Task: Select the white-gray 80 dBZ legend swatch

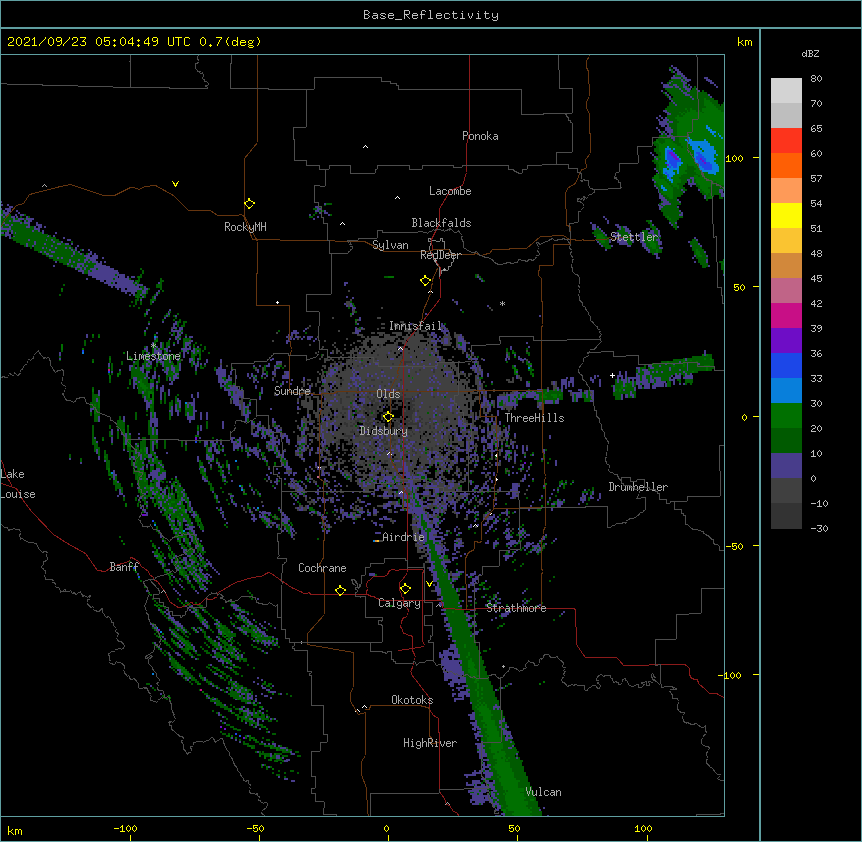Action: tap(786, 91)
